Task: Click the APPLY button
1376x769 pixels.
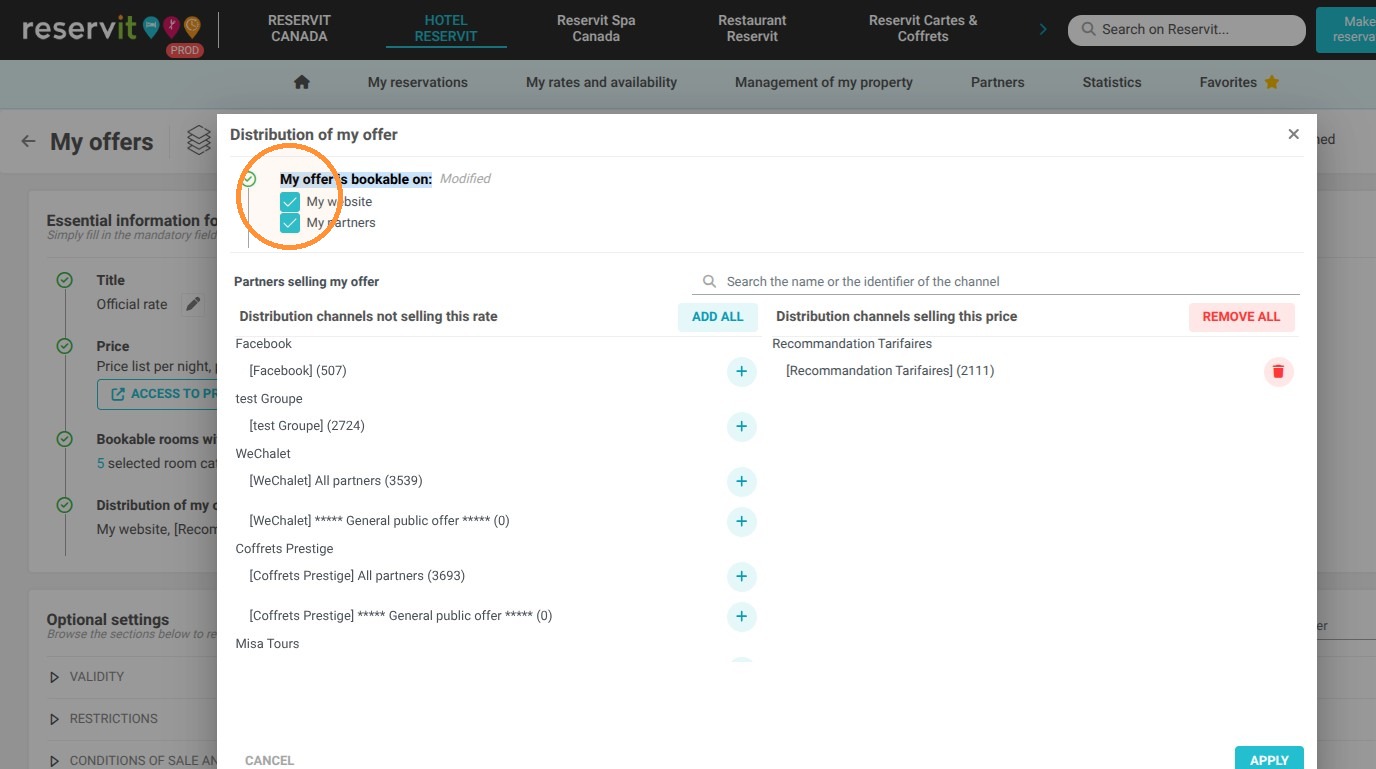Action: click(1269, 759)
